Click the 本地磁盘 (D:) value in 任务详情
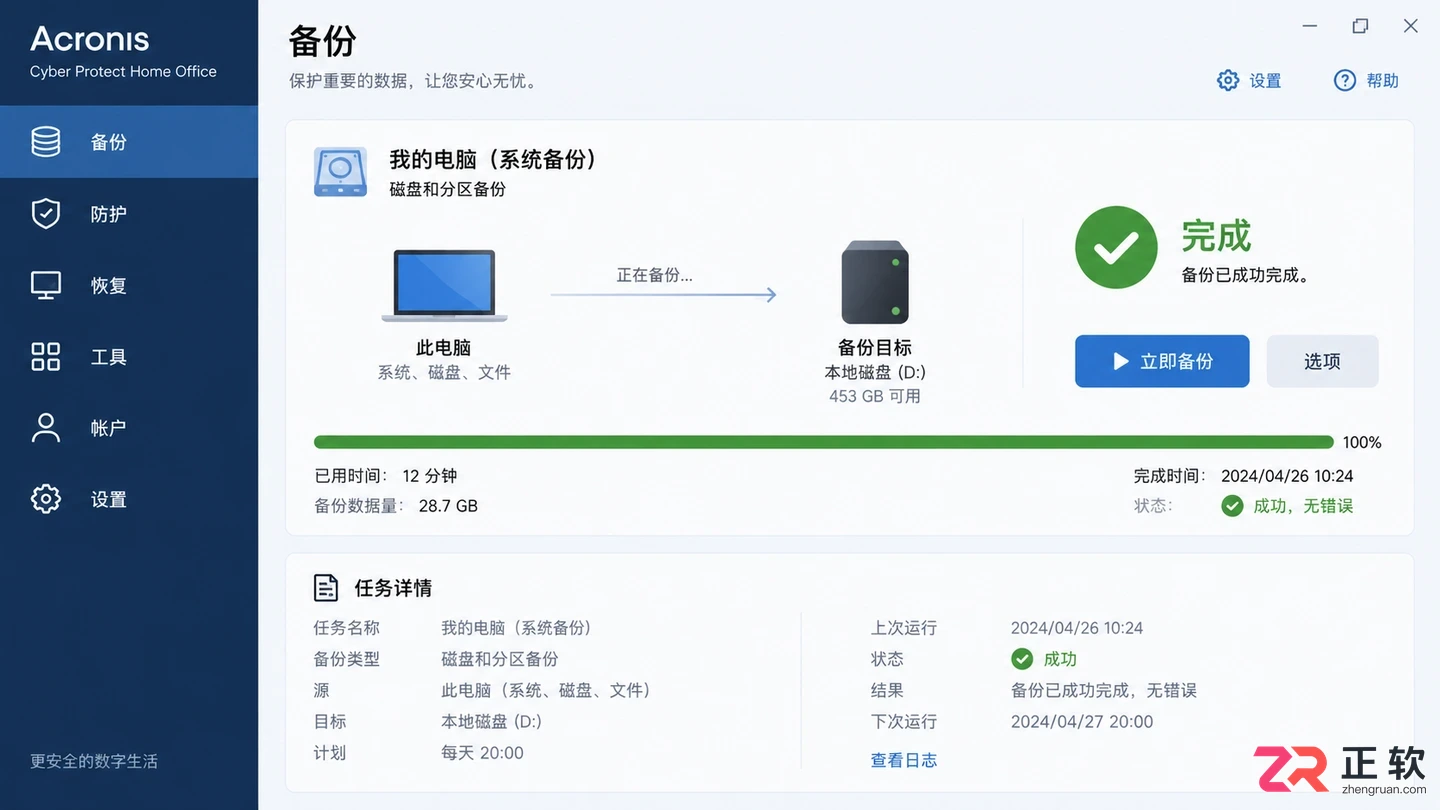This screenshot has width=1440, height=810. pyautogui.click(x=491, y=721)
